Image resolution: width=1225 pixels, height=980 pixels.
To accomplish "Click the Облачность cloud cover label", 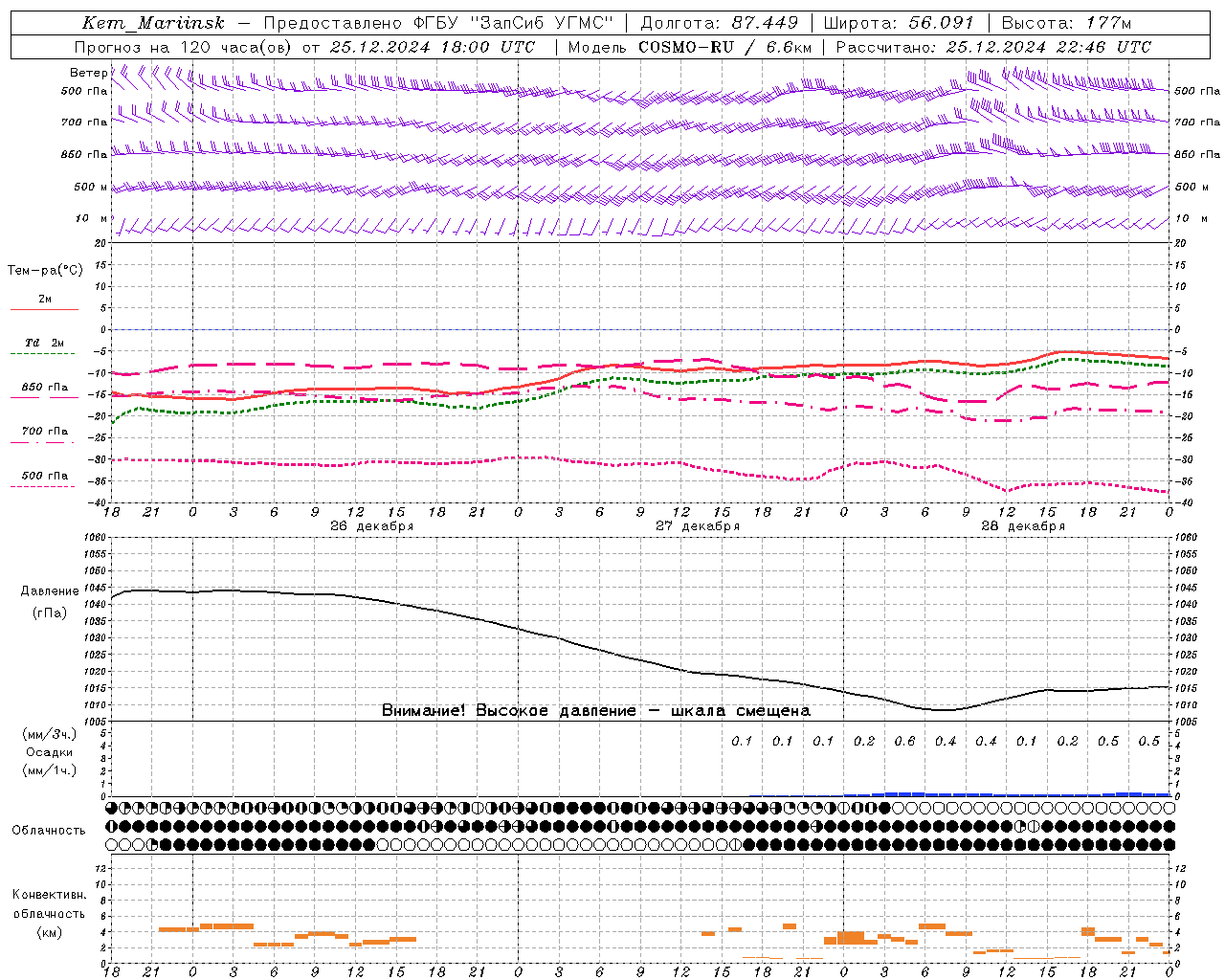I will (49, 830).
